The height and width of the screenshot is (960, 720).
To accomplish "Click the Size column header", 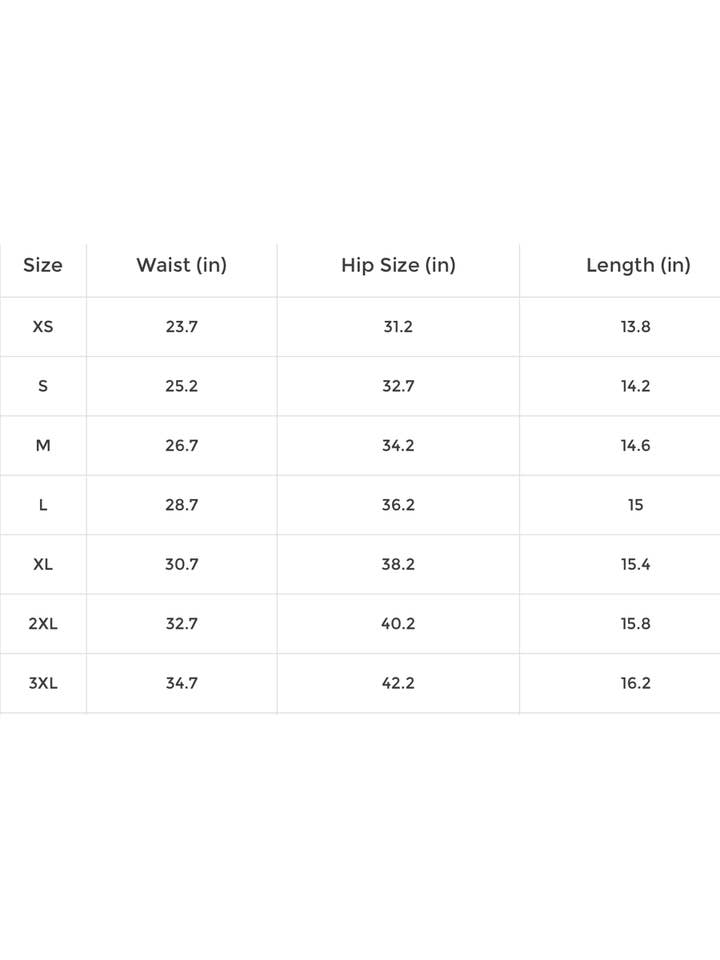I will [x=43, y=265].
